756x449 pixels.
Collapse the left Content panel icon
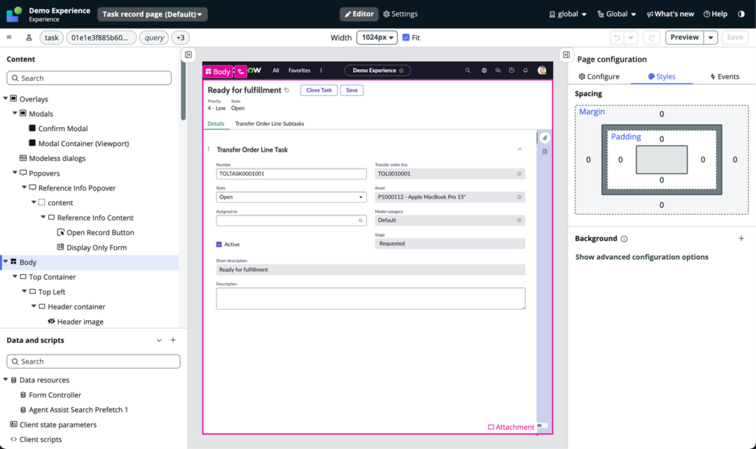tap(189, 54)
